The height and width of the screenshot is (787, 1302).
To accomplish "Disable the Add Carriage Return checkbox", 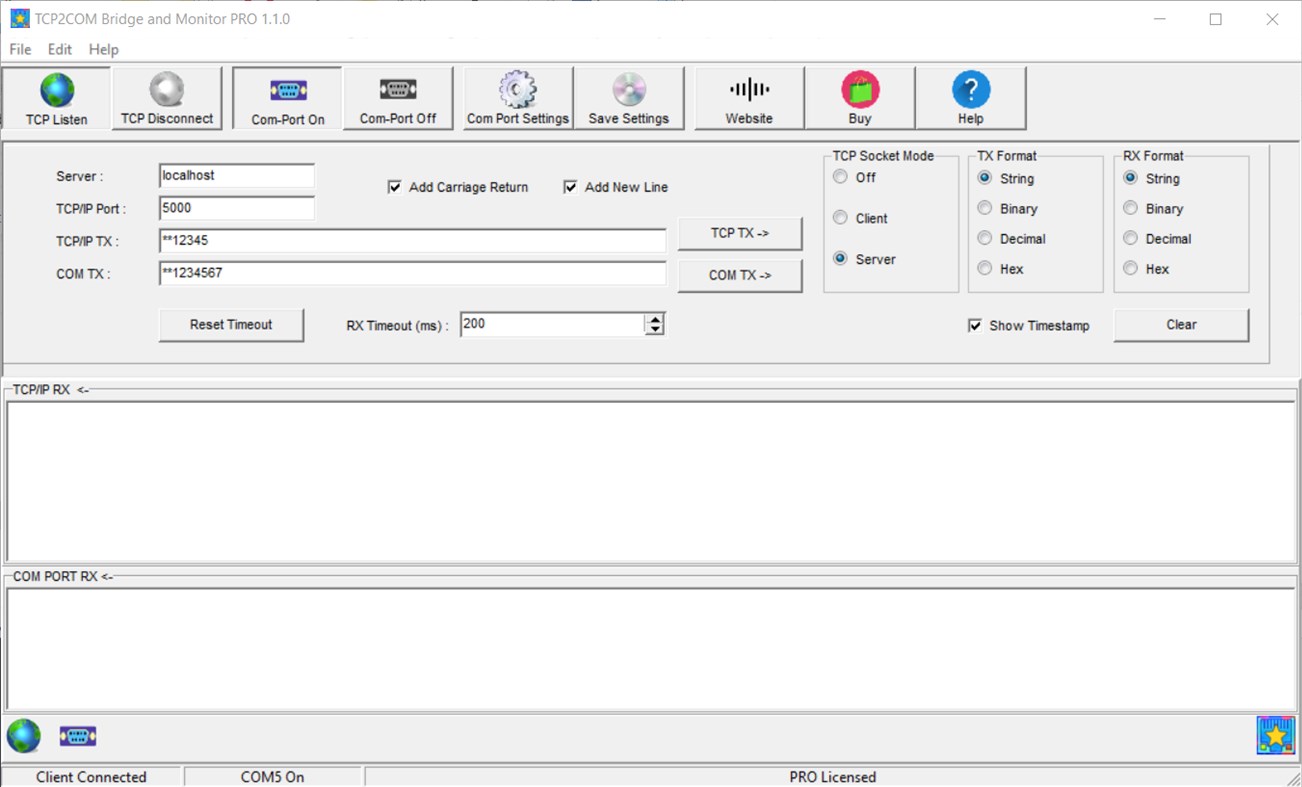I will (x=394, y=187).
